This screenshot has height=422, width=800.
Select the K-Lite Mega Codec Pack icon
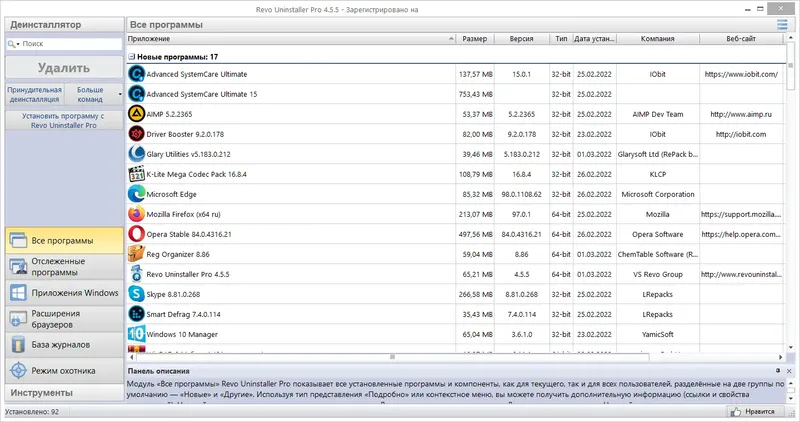pos(136,174)
